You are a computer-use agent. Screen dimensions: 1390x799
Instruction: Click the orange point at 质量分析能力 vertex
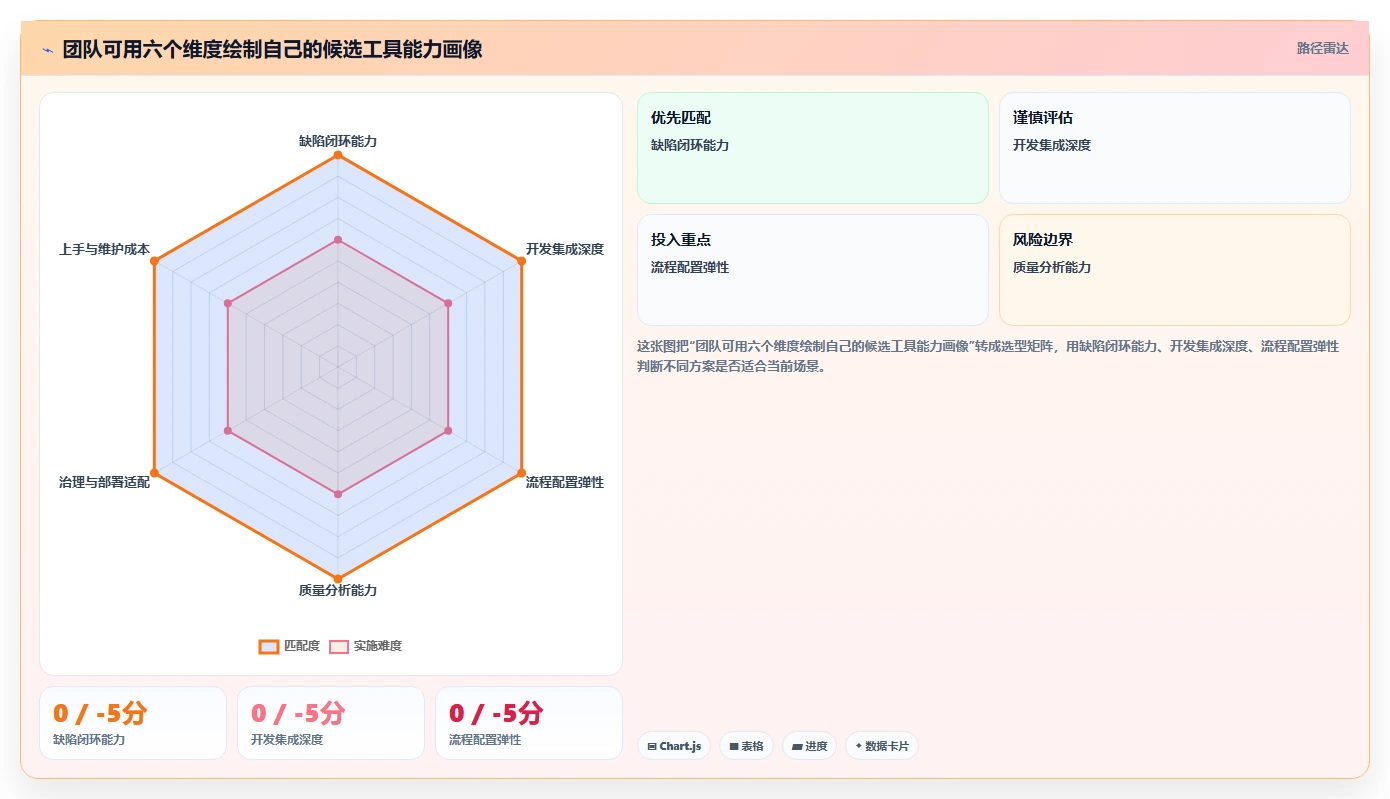[338, 578]
